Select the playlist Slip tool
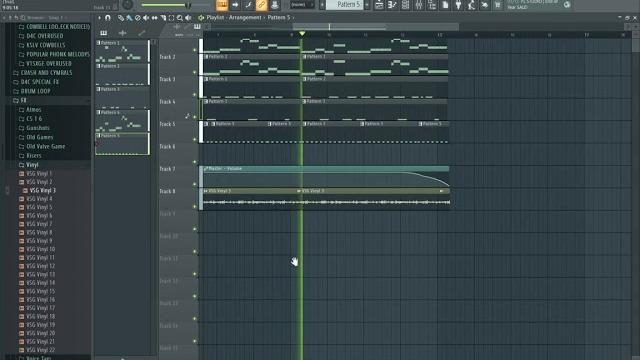 point(154,18)
